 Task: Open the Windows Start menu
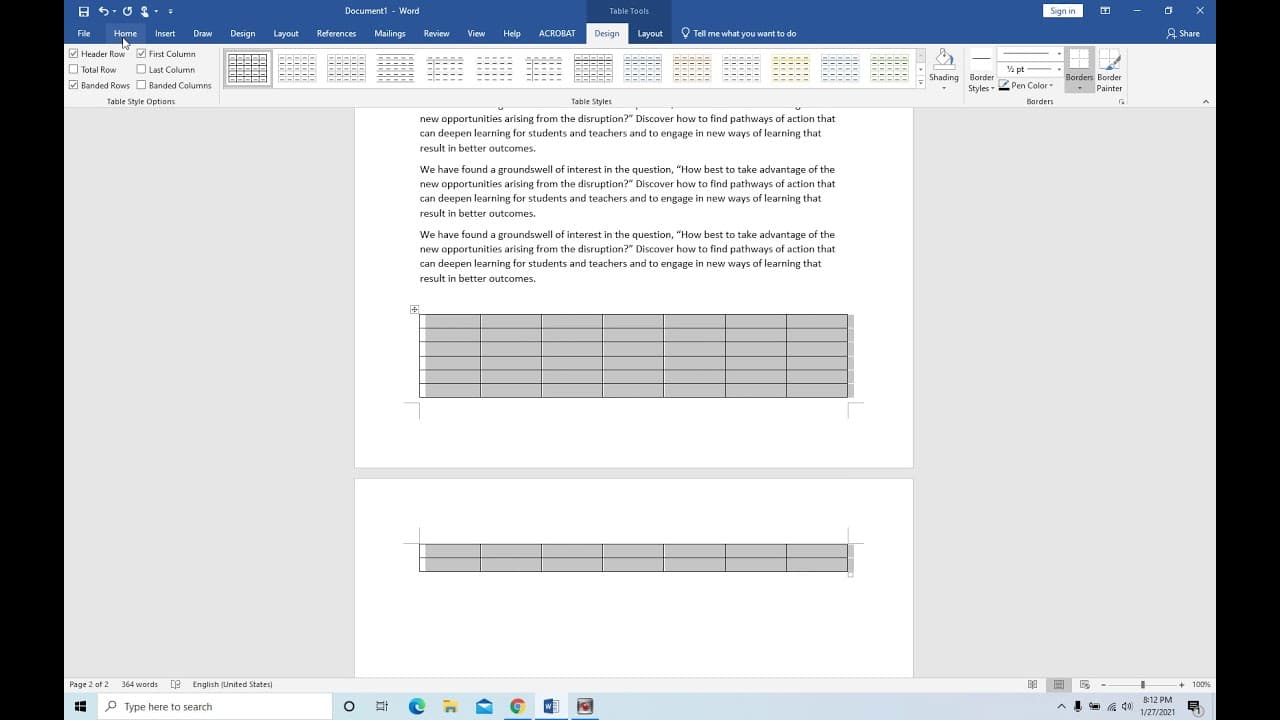pos(80,706)
